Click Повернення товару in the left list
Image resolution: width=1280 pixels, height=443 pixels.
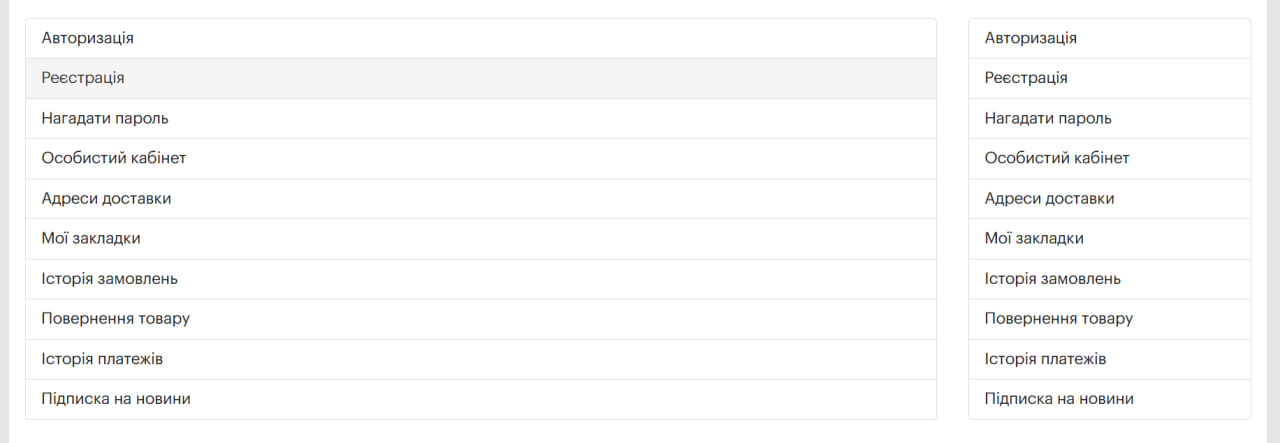click(116, 319)
